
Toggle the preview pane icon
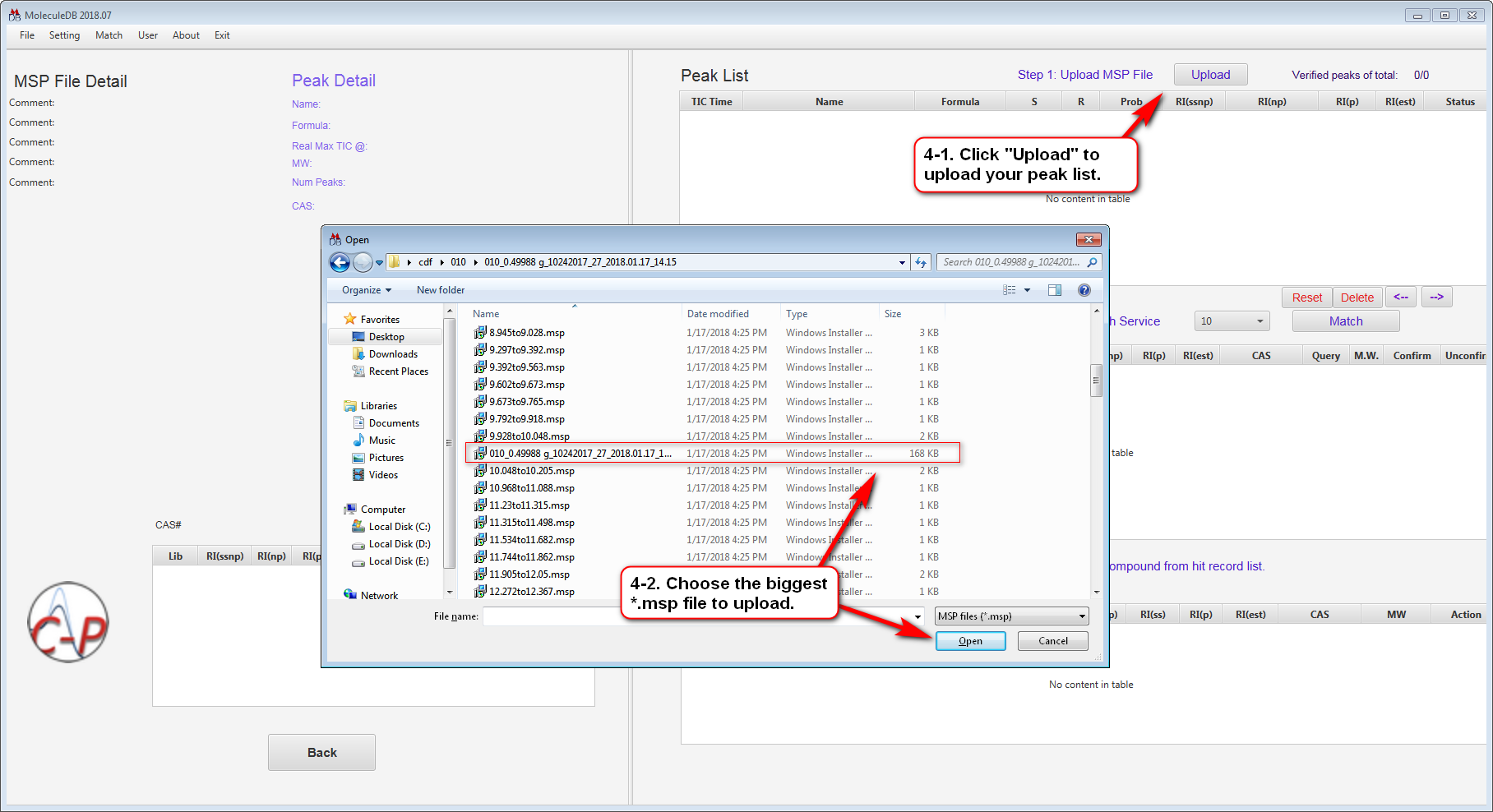(x=1055, y=290)
